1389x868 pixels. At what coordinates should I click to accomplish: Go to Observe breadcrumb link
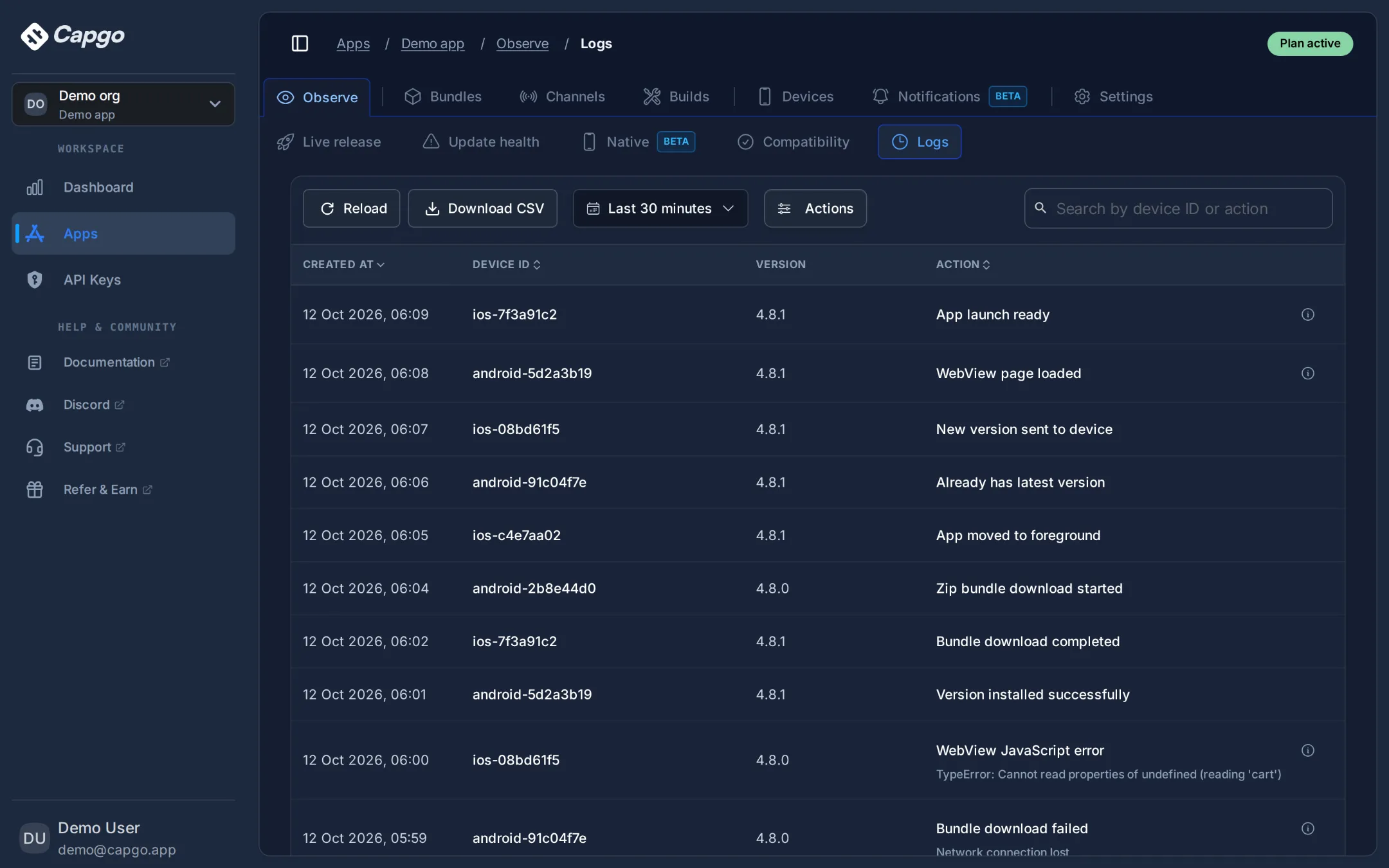[522, 44]
